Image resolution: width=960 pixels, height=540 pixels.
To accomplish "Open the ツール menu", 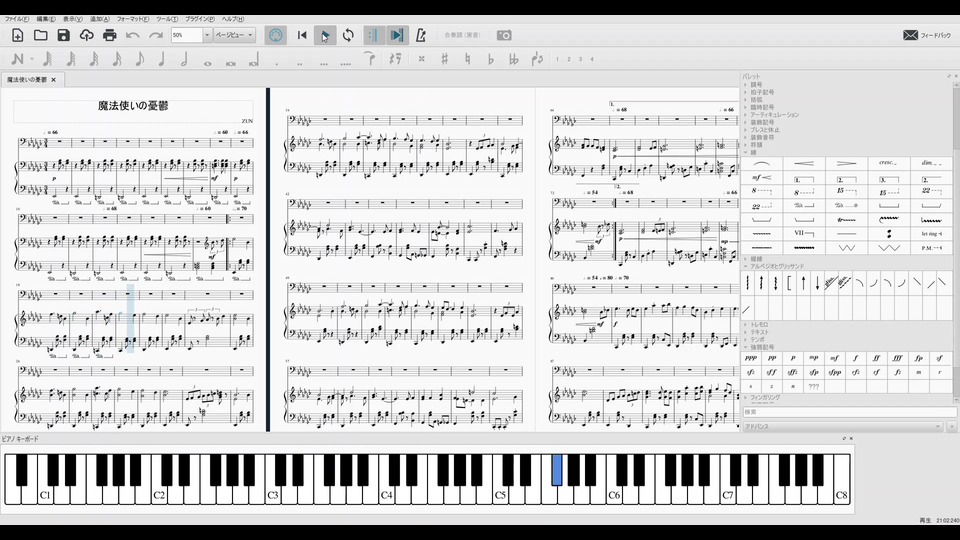I will point(167,19).
